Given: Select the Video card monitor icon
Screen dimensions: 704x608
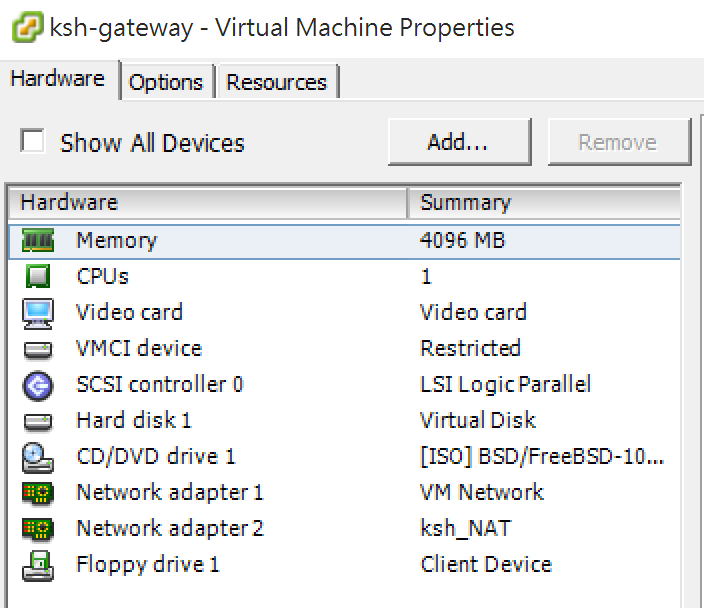Looking at the screenshot, I should pos(37,313).
